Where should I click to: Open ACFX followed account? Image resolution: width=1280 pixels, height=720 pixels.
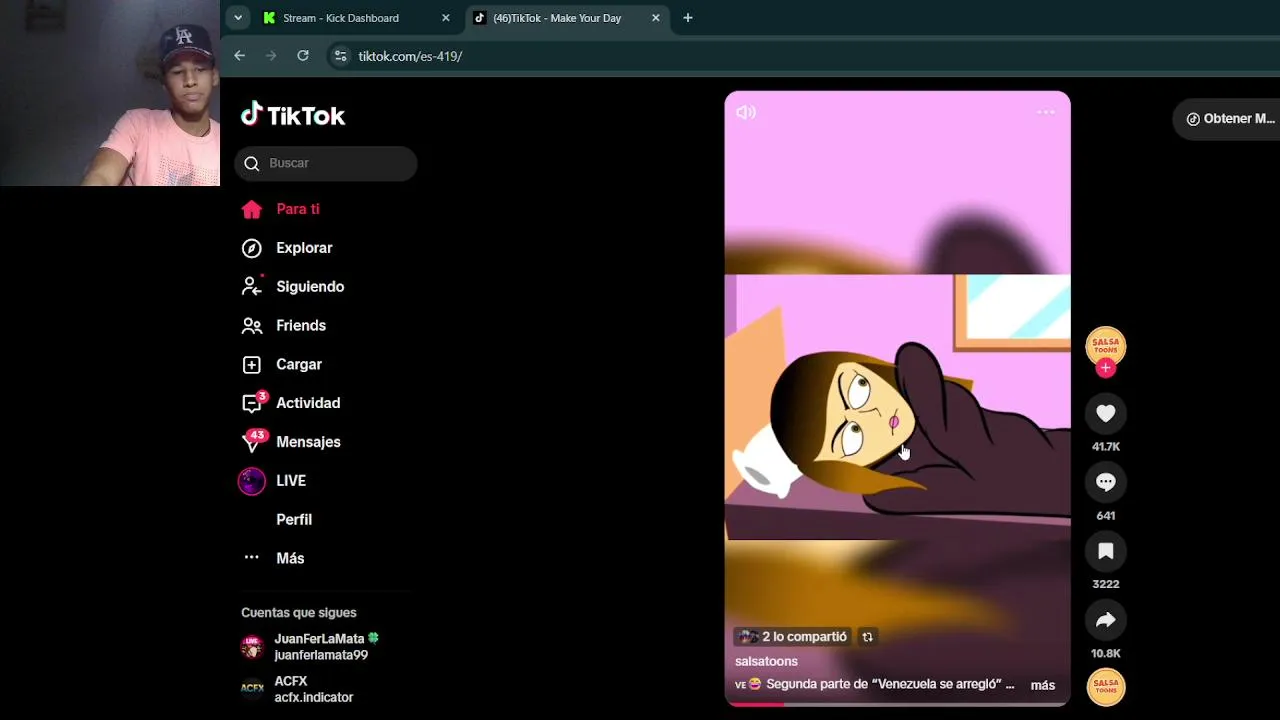pyautogui.click(x=314, y=689)
